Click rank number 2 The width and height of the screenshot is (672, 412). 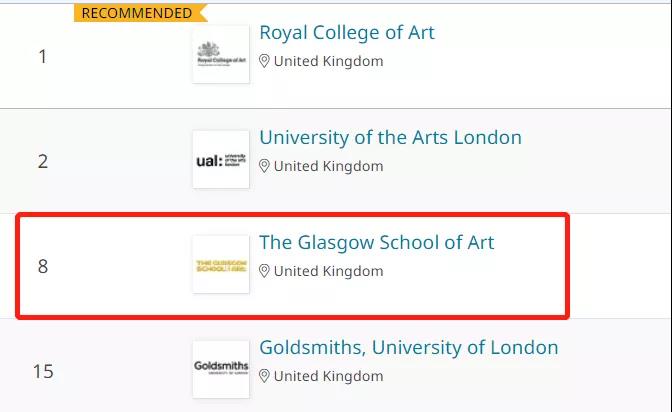[42, 161]
